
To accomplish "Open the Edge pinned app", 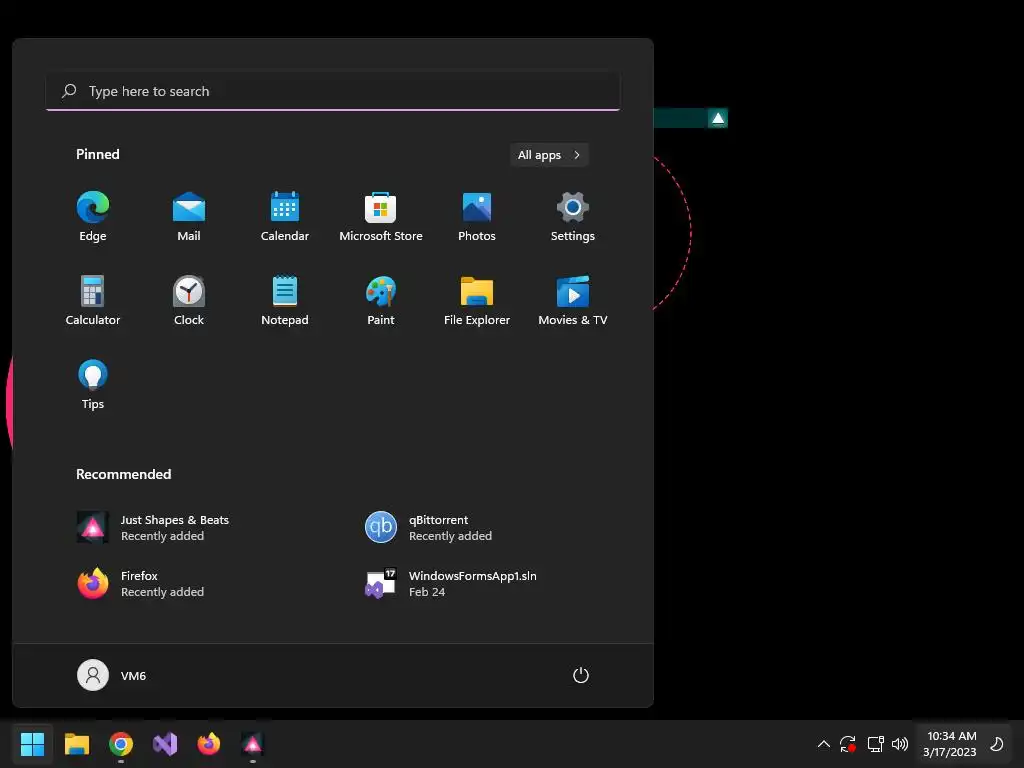I will pos(93,216).
